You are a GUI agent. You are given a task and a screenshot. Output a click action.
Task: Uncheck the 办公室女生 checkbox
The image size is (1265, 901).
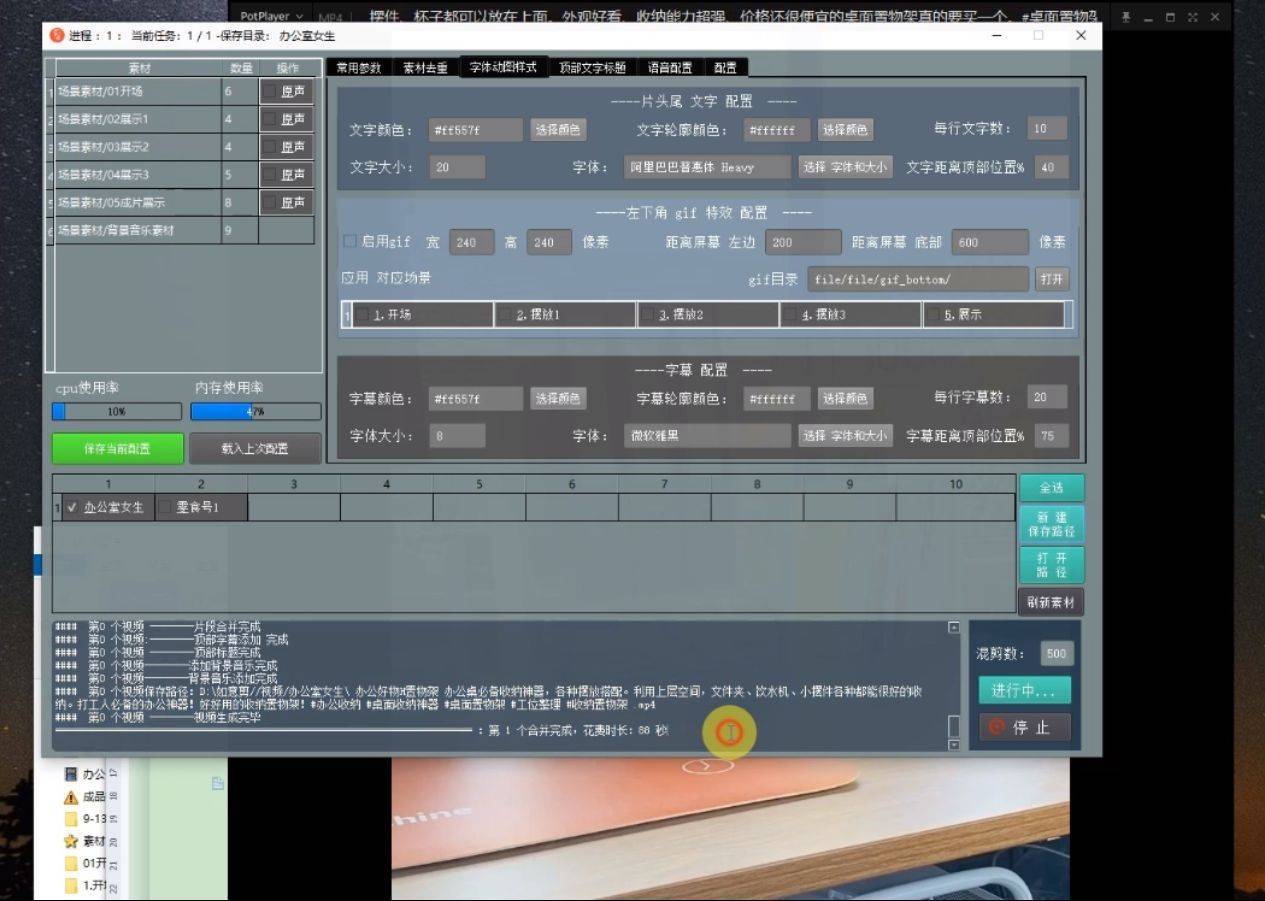click(72, 507)
